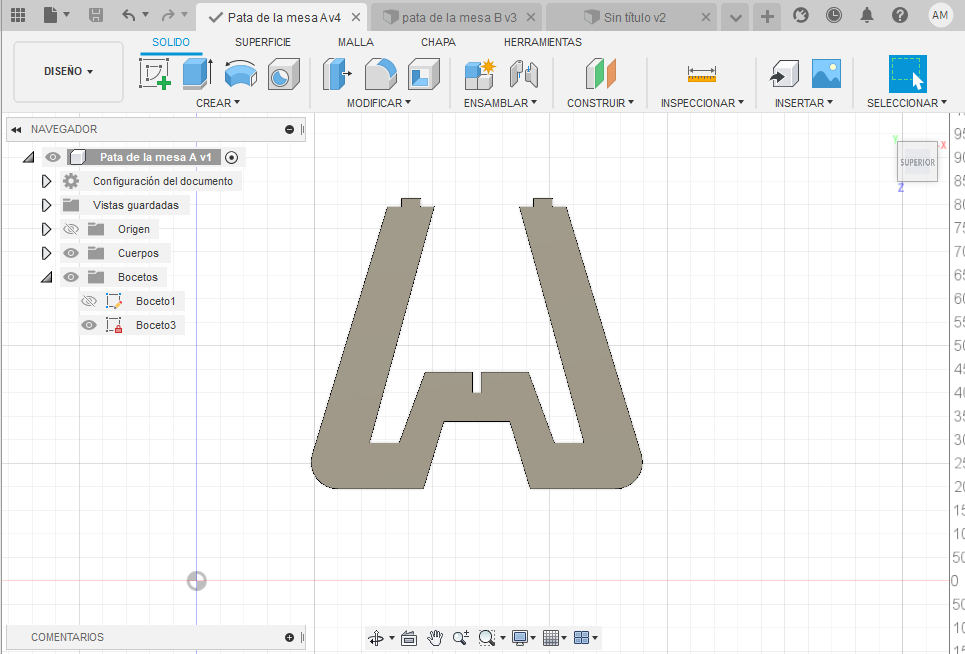Switch to the SUPERFICIE ribbon tab

click(262, 42)
